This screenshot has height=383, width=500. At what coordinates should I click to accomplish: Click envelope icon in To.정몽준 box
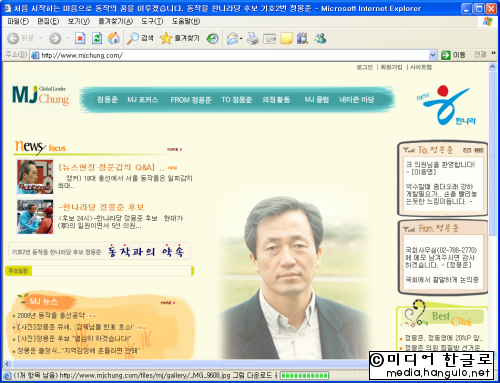467,150
